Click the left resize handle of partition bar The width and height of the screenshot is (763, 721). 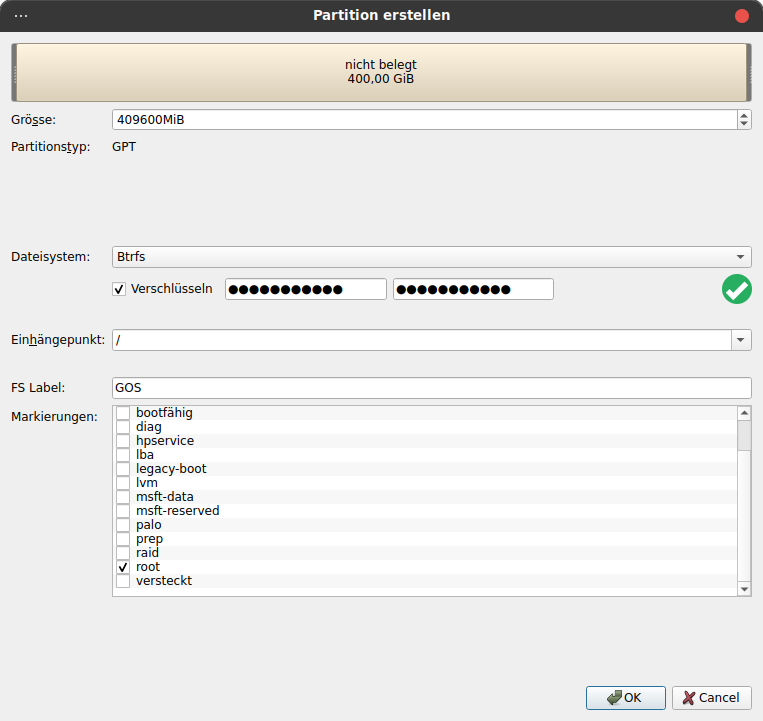point(14,72)
